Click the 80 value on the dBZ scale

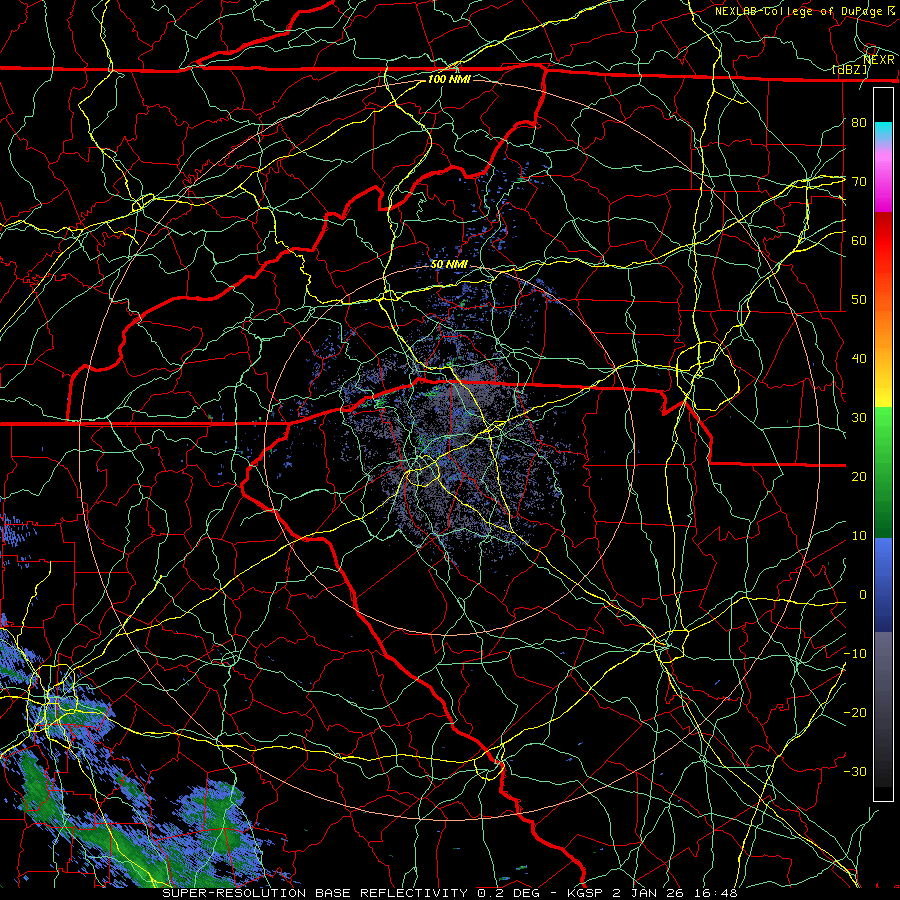(859, 122)
